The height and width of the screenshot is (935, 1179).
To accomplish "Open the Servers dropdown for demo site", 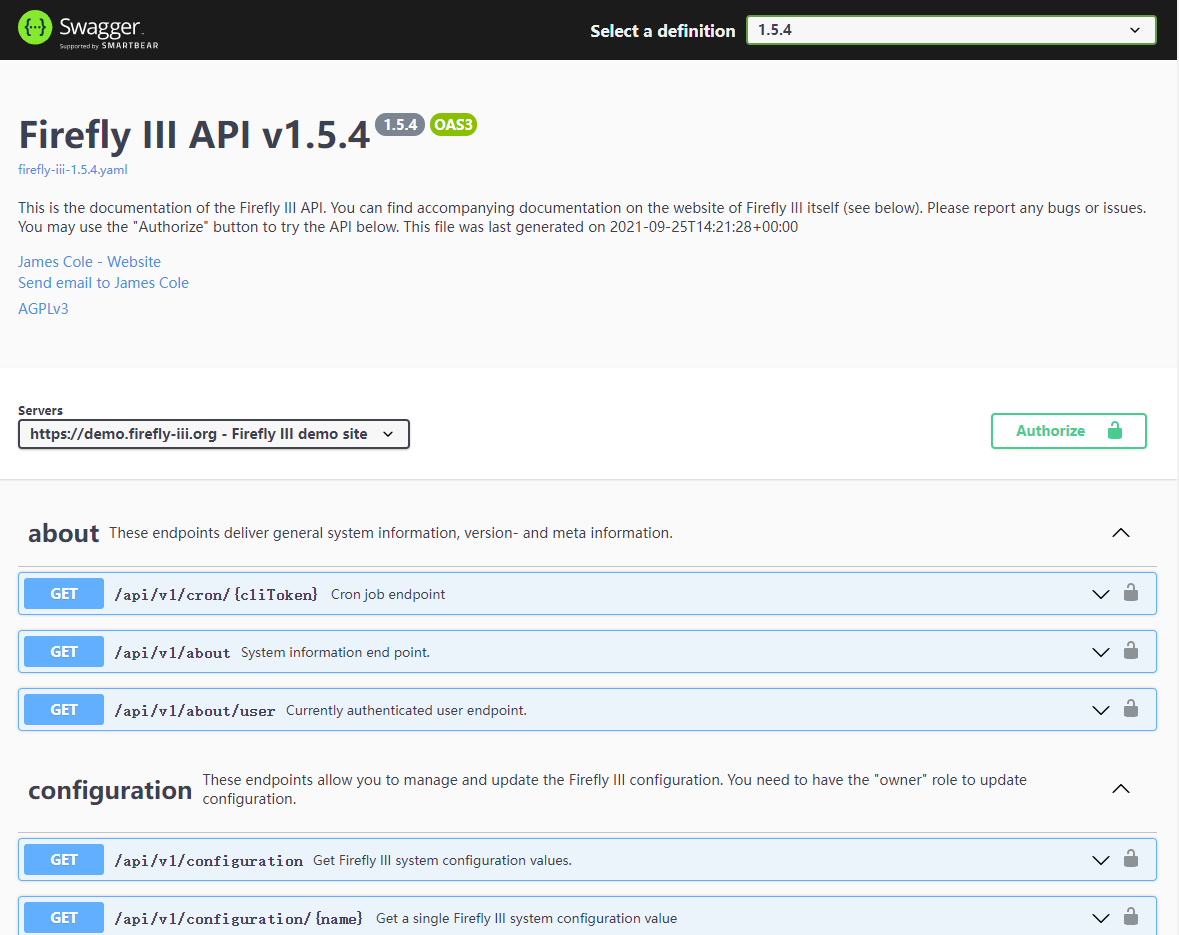I will (213, 434).
